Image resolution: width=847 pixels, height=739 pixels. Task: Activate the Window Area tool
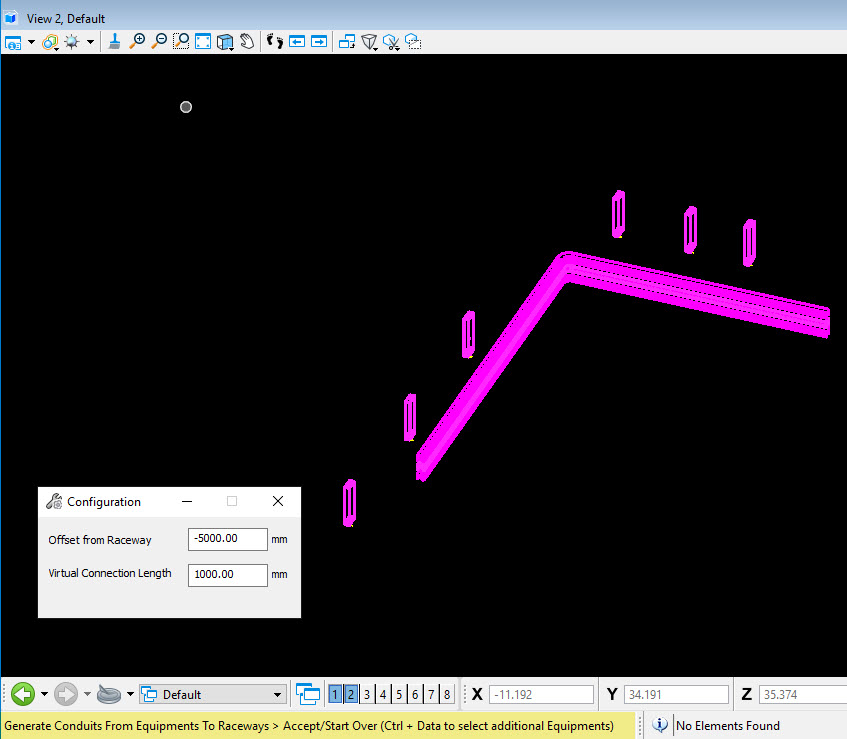pos(181,41)
